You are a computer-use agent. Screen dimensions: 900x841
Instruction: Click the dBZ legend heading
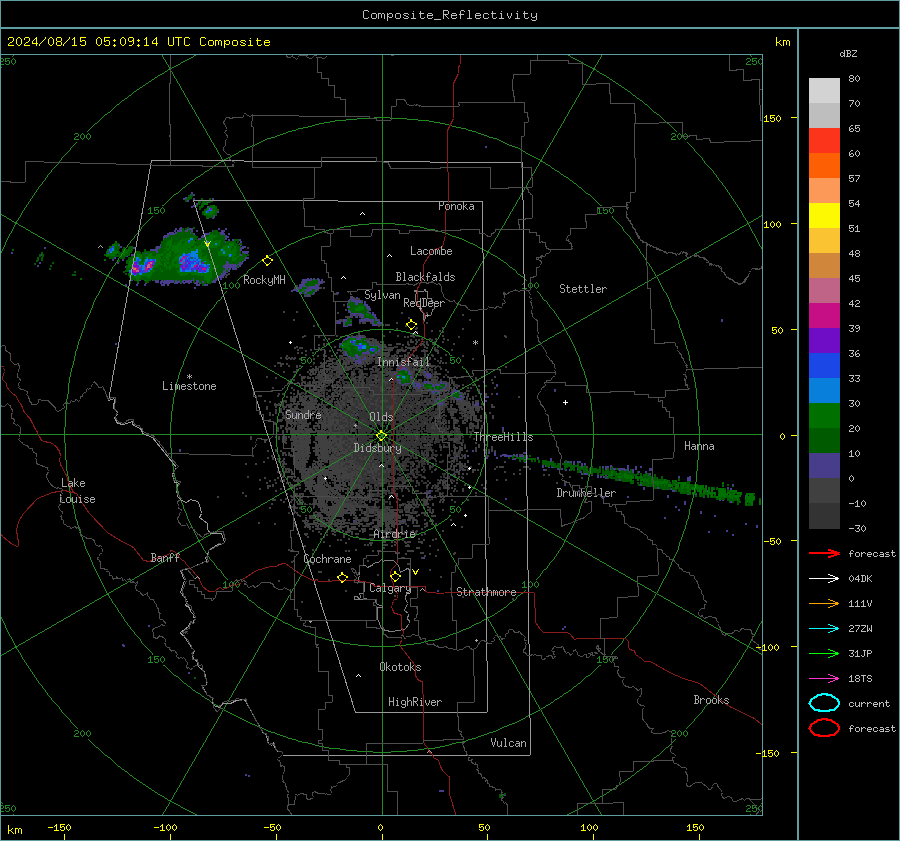(848, 53)
